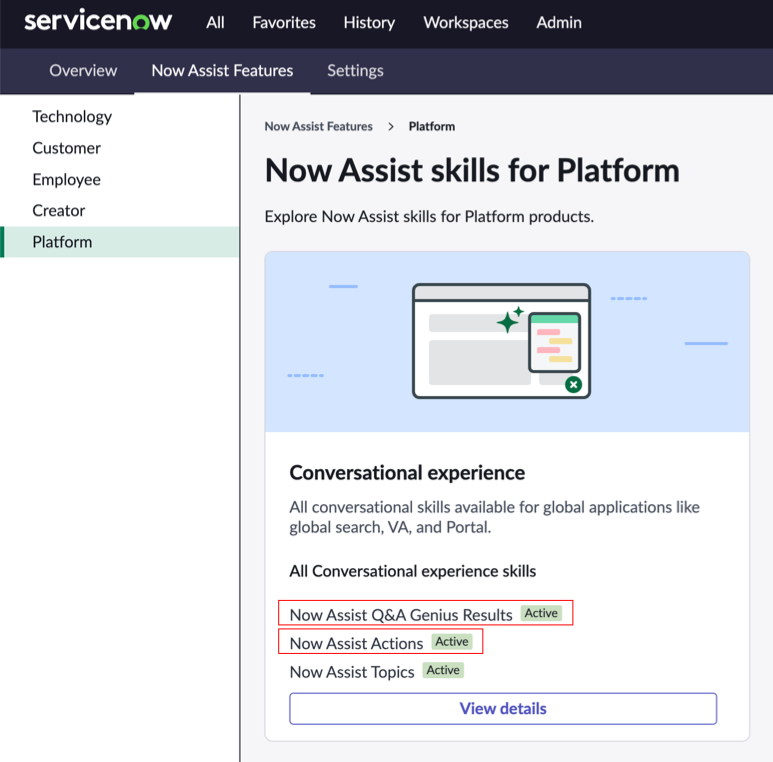This screenshot has height=762, width=773.
Task: Click the Now Assist Topics skill
Action: pos(352,672)
